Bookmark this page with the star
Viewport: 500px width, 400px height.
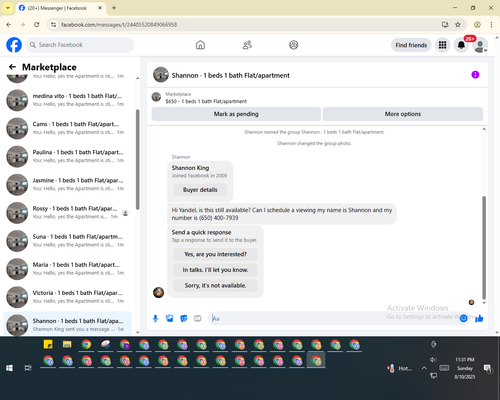(x=458, y=24)
